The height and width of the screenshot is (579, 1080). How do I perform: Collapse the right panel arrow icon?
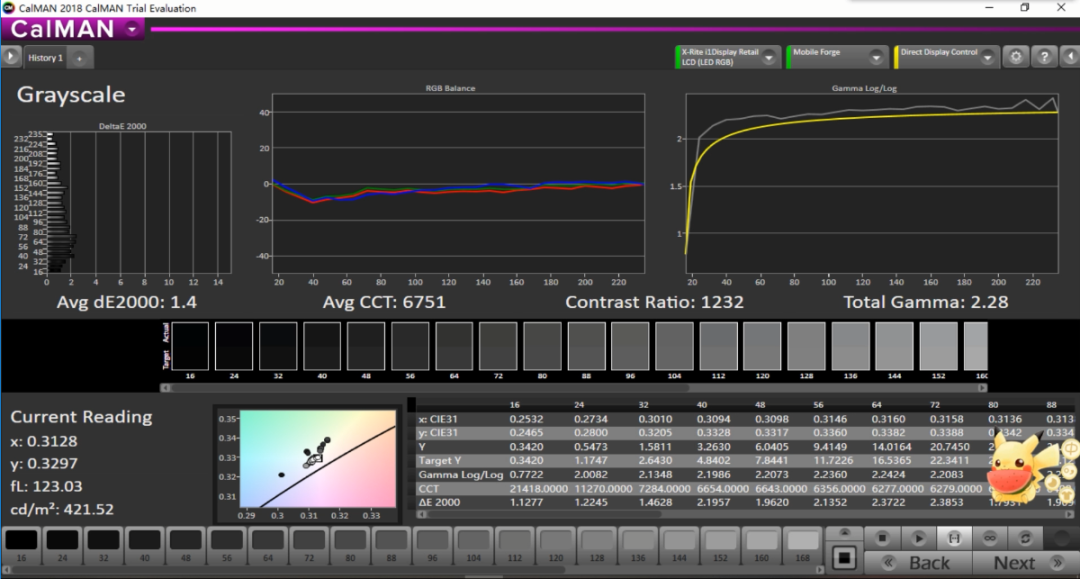click(x=1070, y=57)
